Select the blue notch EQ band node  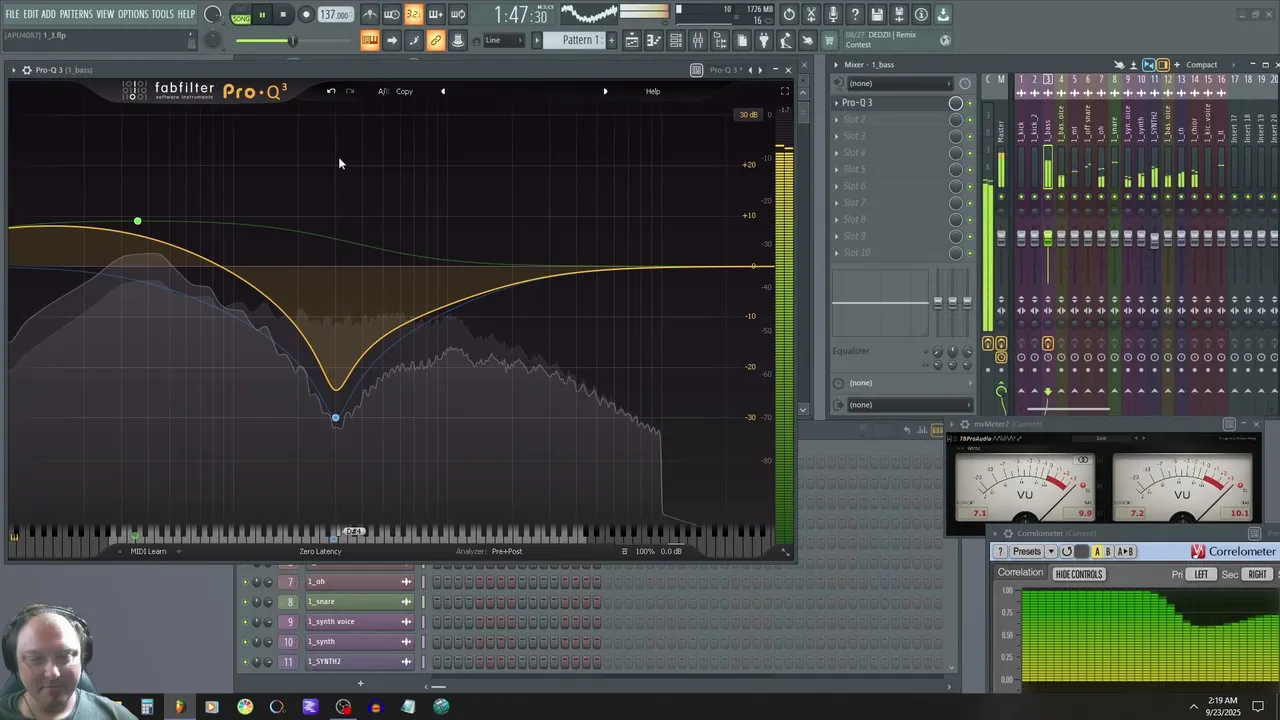coord(335,418)
